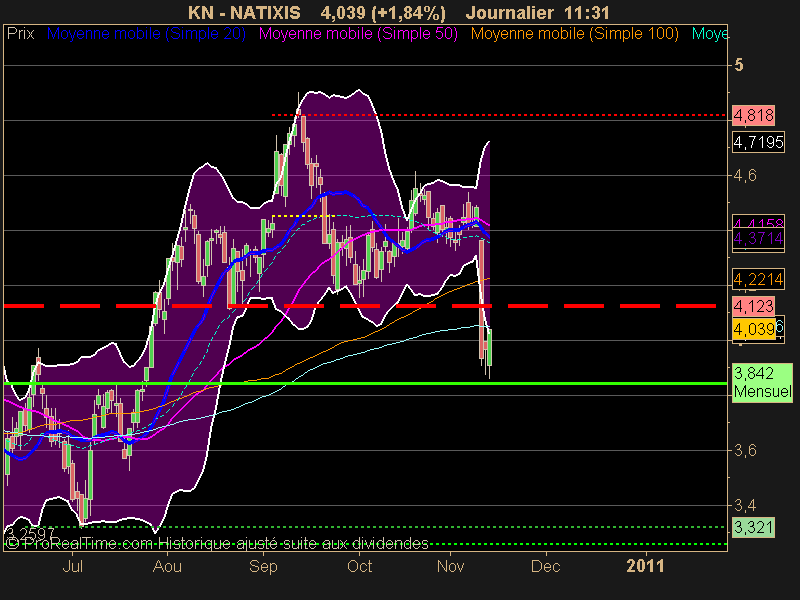Click the solid green Mensuel support line
Screen dimensions: 800x600
coord(365,383)
